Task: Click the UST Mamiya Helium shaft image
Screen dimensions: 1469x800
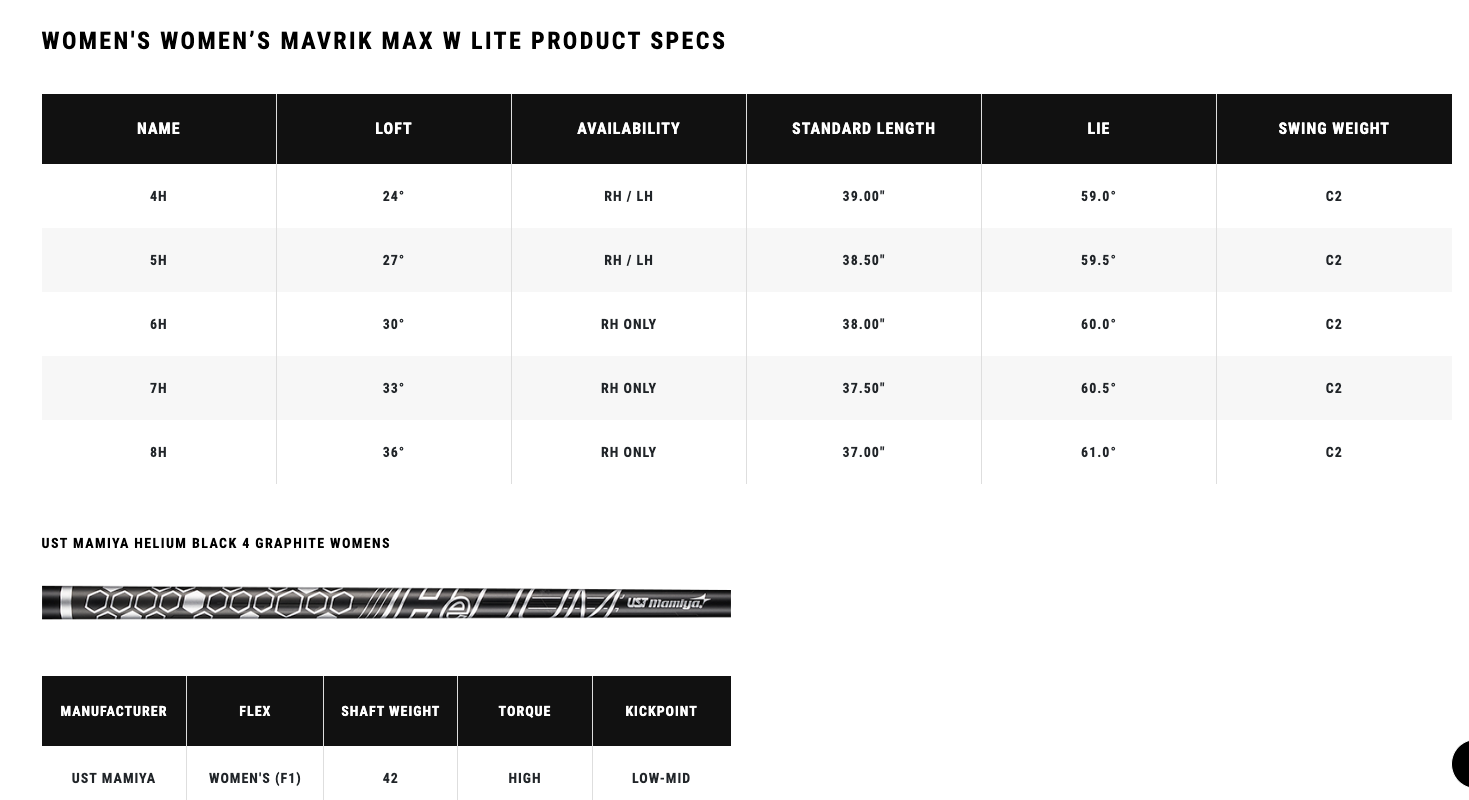Action: [386, 603]
